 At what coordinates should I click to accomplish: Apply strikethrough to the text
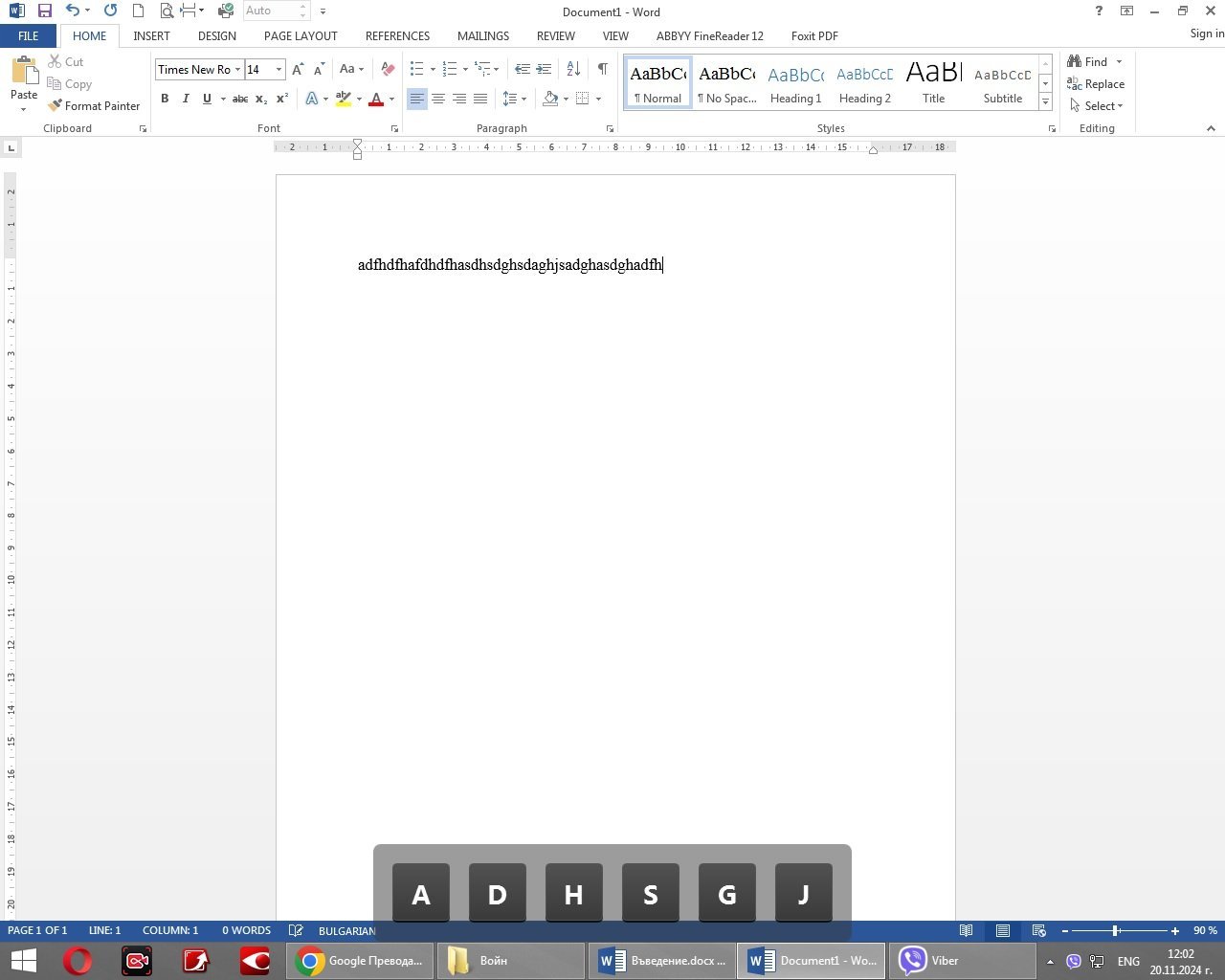(x=240, y=99)
